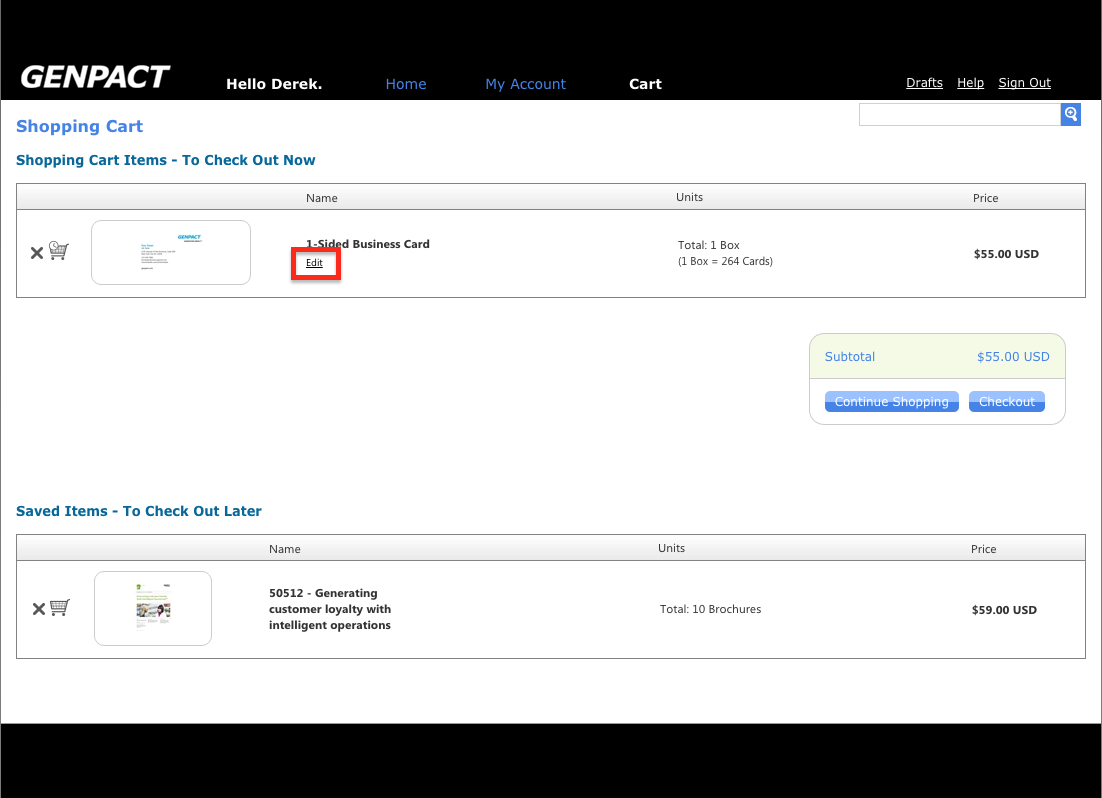The width and height of the screenshot is (1102, 798).
Task: Open the My Account menu item
Action: pyautogui.click(x=525, y=84)
